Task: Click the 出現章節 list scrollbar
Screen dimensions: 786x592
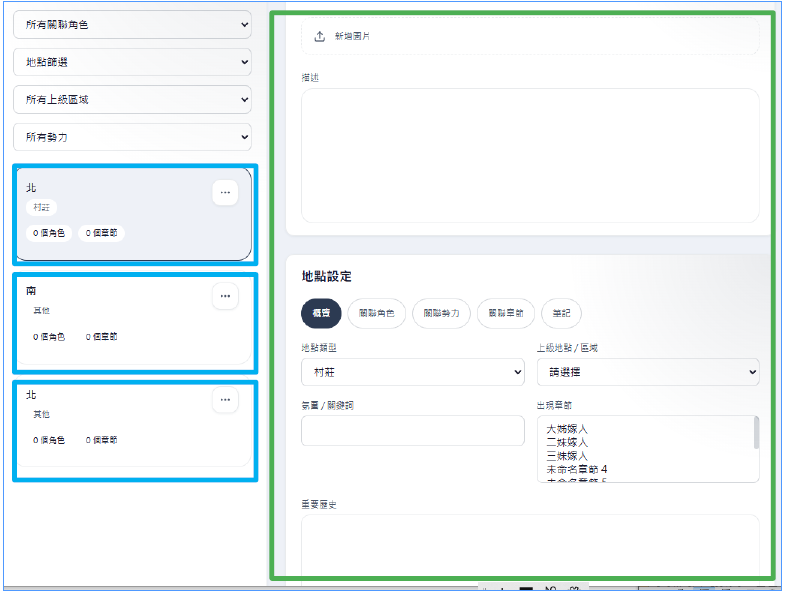Action: coord(756,433)
